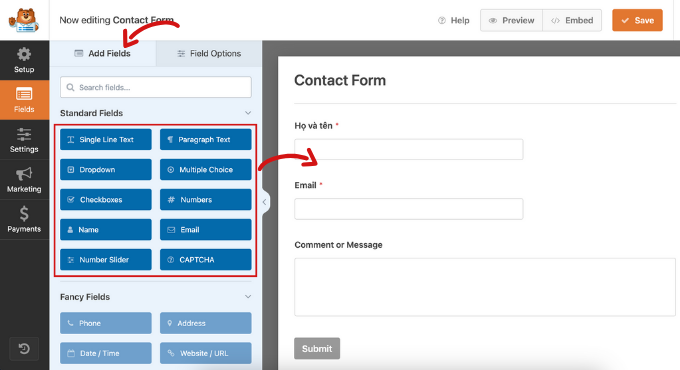The width and height of the screenshot is (680, 370).
Task: Add a Multiple Choice field
Action: click(206, 170)
